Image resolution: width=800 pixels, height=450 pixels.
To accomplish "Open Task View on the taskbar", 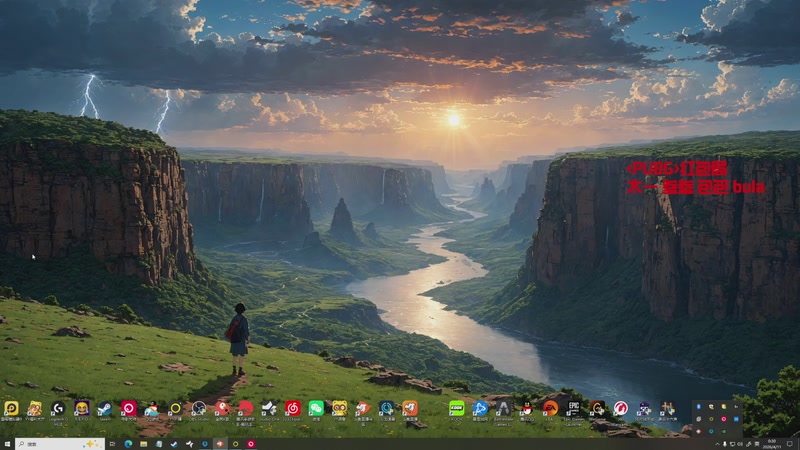I will coord(112,444).
